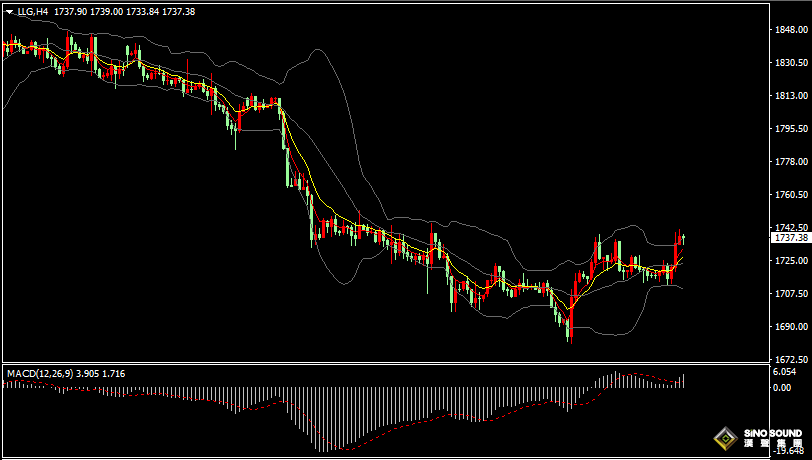Click the 1707.50 price axis label

point(791,294)
